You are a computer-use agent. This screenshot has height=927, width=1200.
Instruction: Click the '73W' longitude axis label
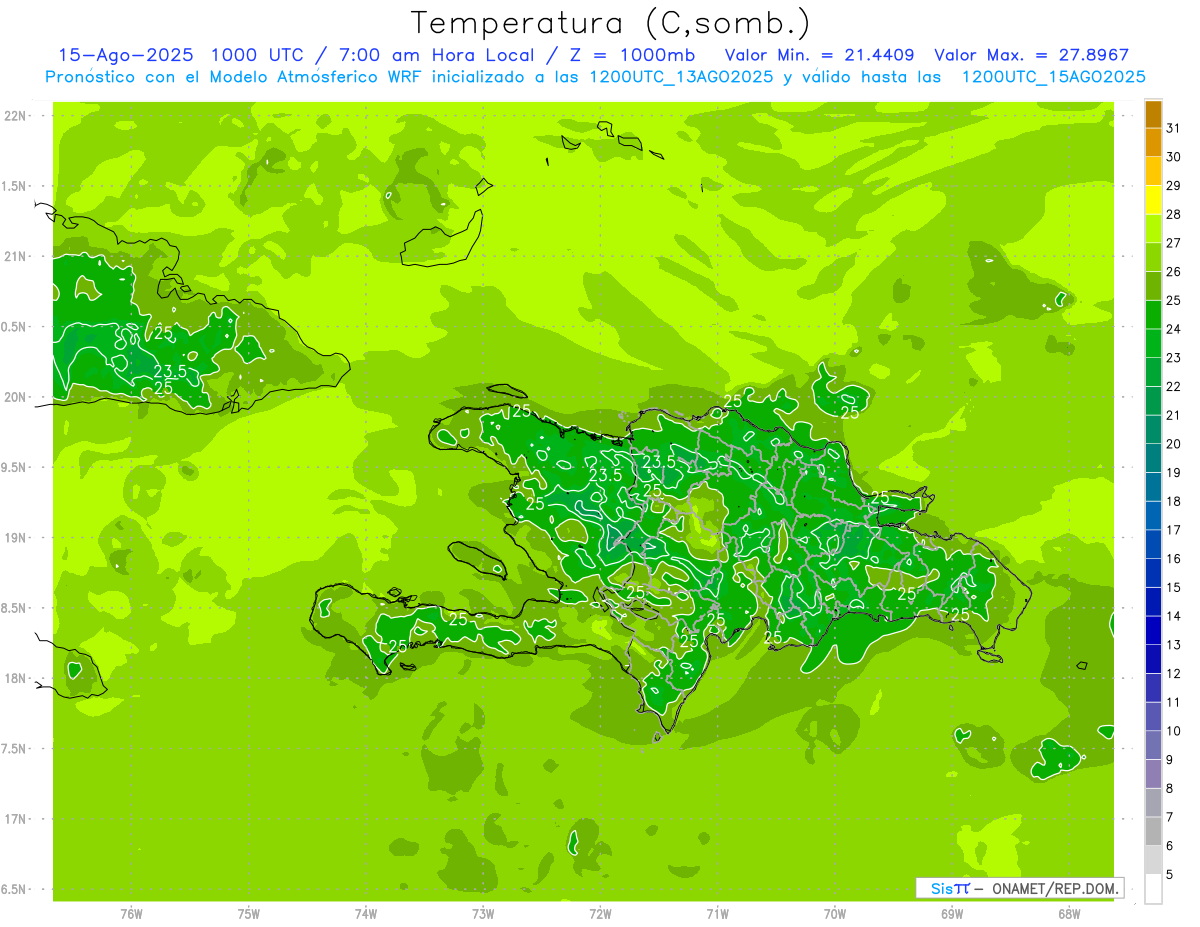[483, 913]
